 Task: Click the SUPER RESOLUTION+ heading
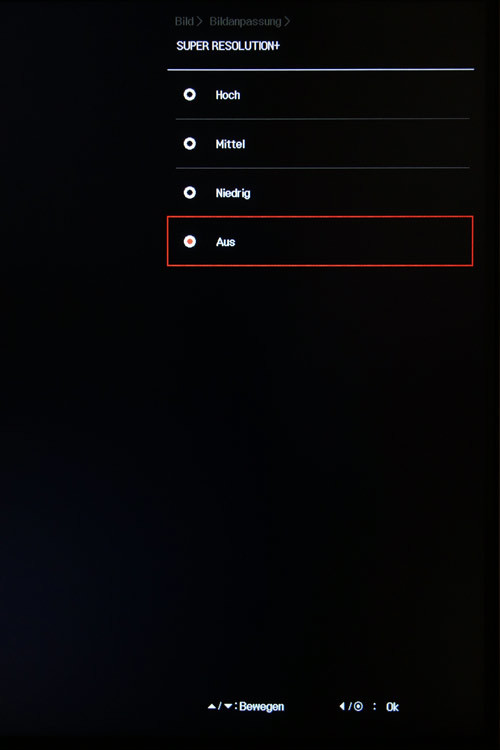click(228, 46)
